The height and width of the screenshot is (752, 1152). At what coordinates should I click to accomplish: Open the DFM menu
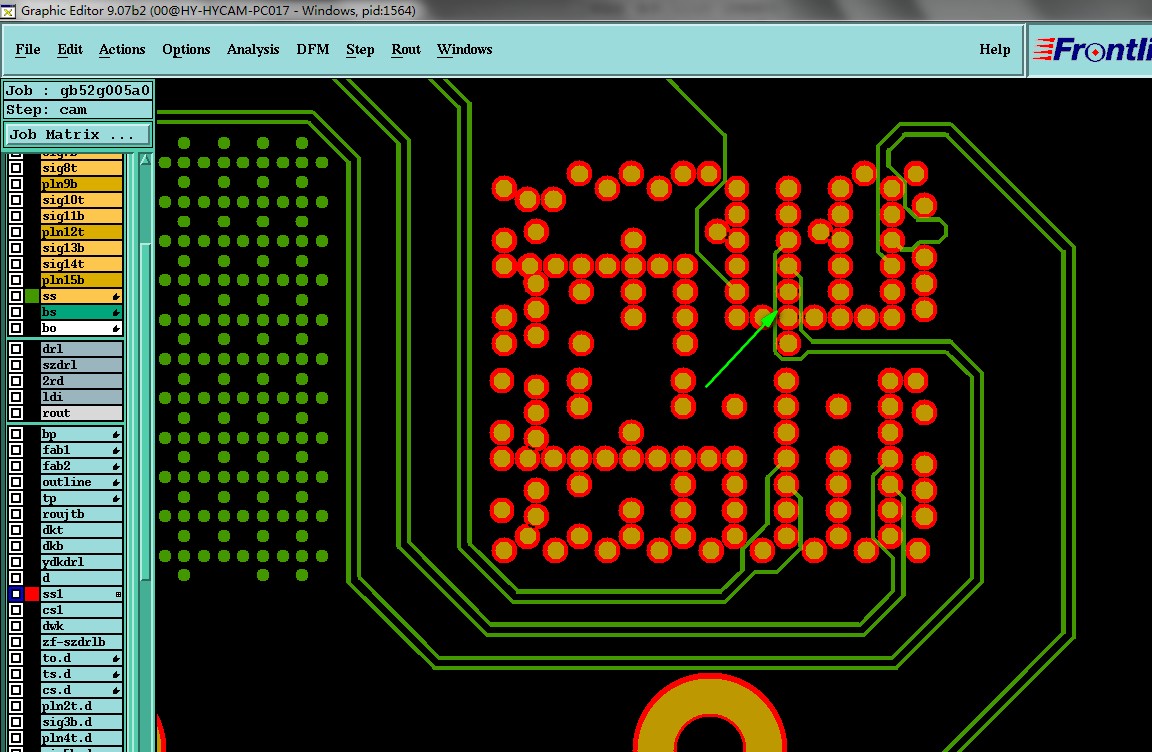click(313, 49)
